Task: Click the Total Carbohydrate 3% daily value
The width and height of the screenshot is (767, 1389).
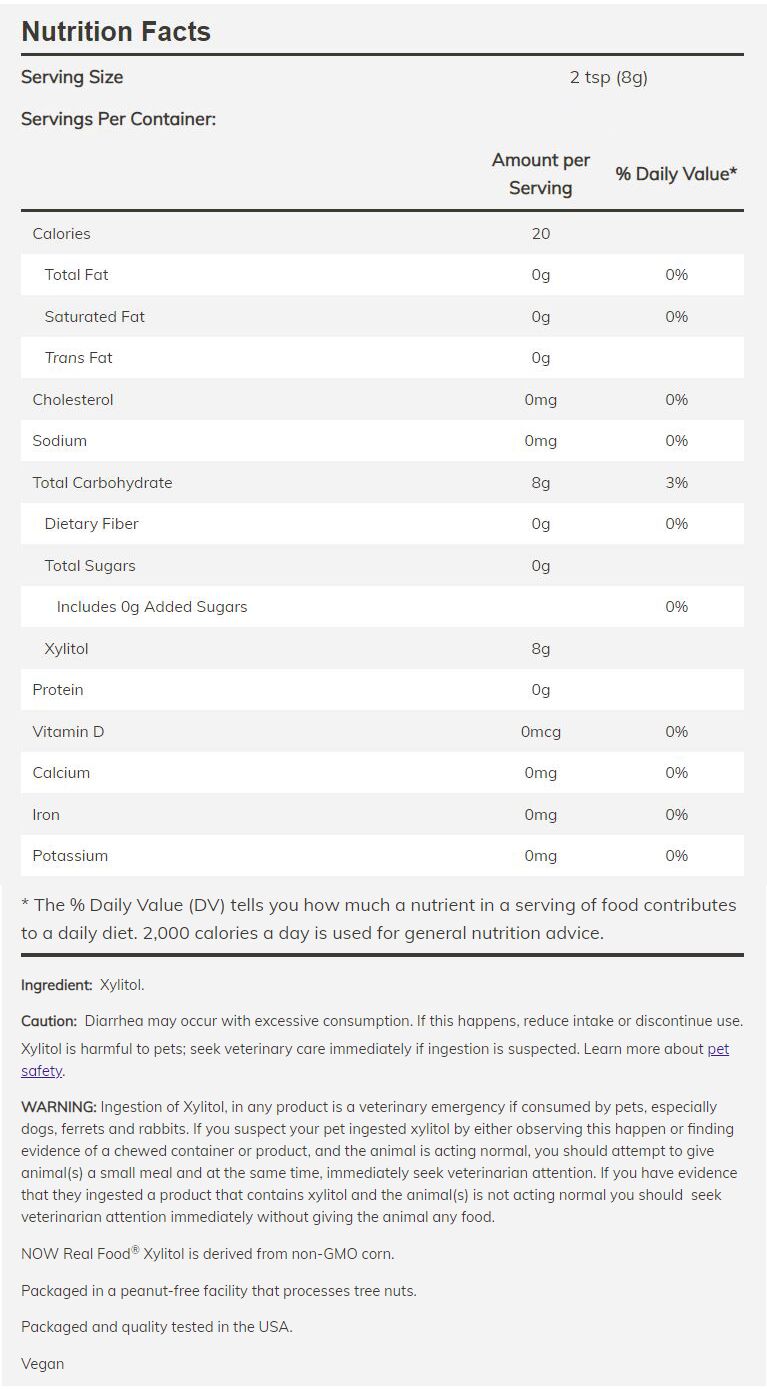Action: coord(676,482)
